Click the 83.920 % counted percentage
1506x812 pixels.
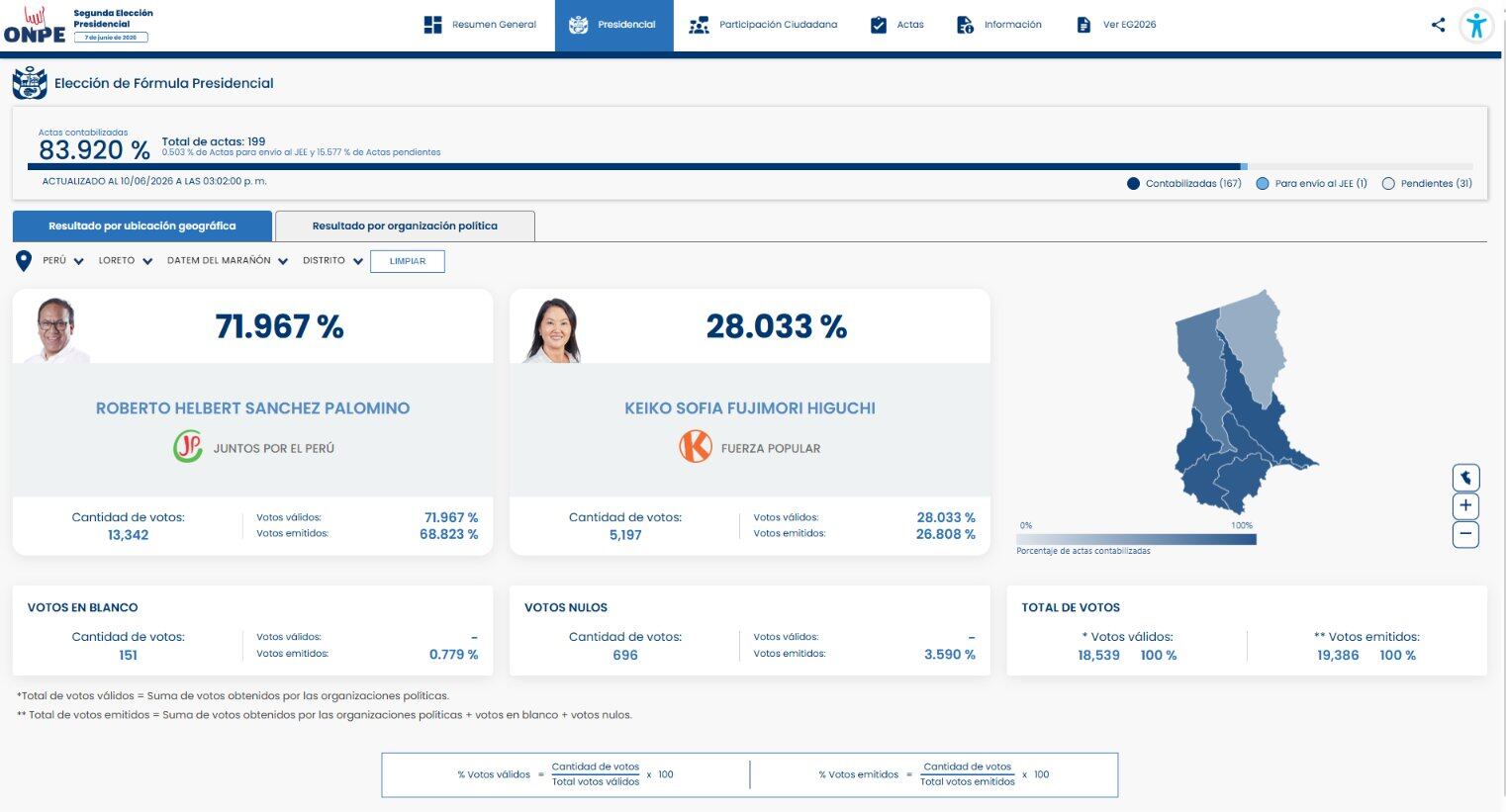click(x=94, y=150)
